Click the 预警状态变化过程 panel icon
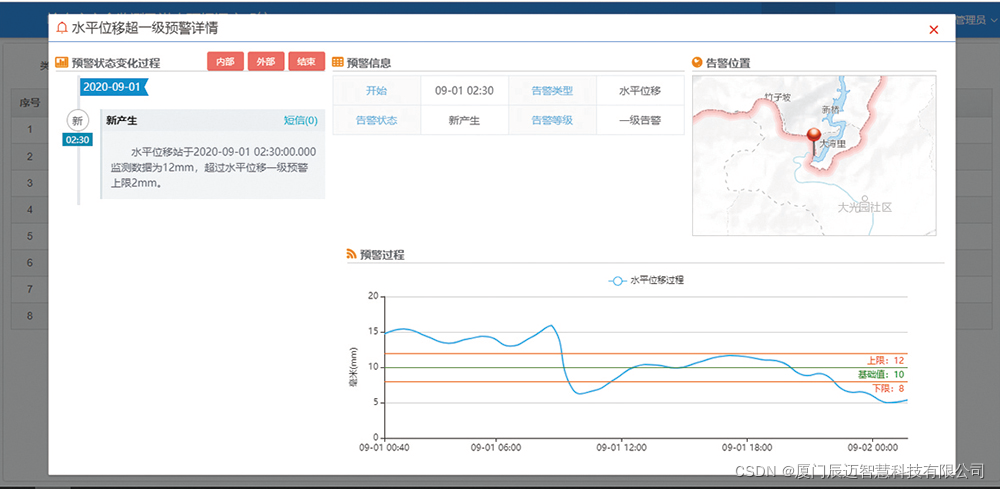Screen dimensions: 1000x489 pos(62,62)
